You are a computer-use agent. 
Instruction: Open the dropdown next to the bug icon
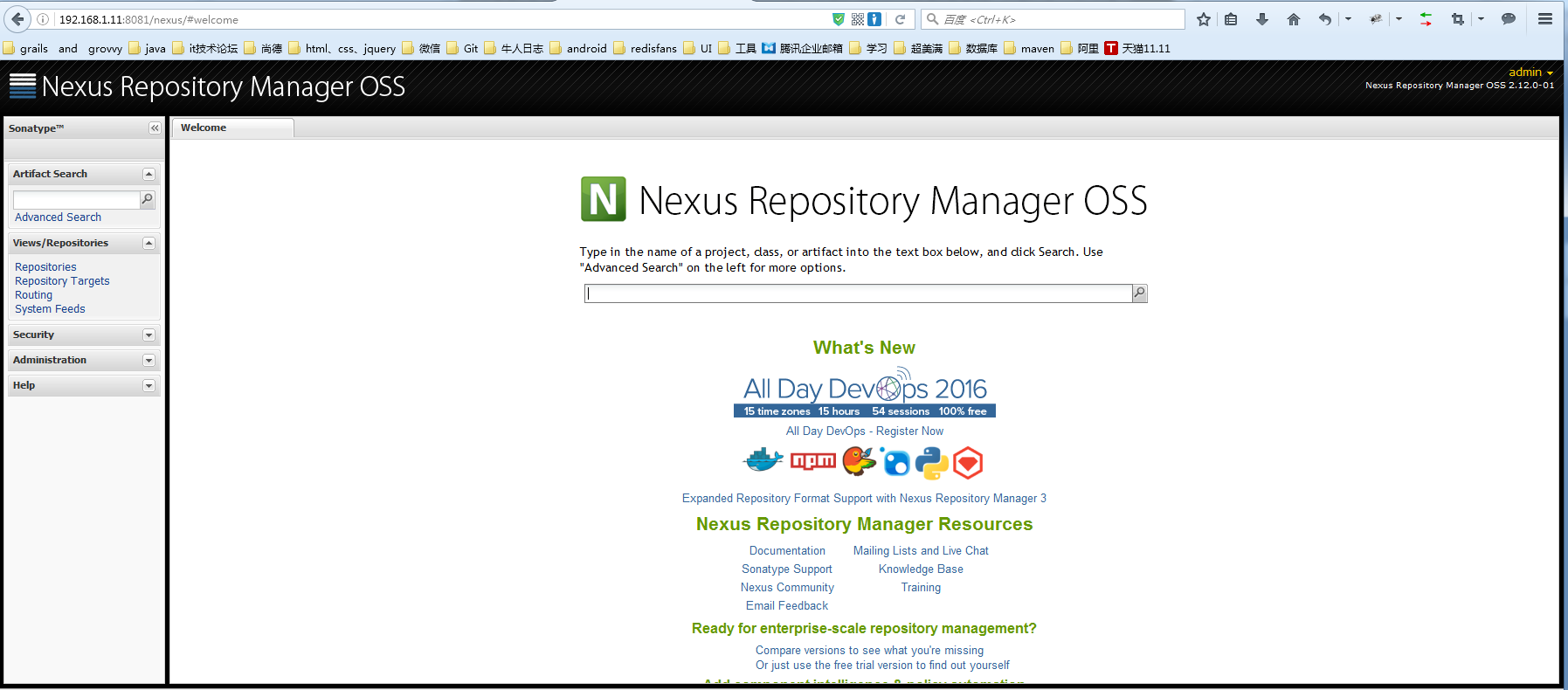(1399, 19)
